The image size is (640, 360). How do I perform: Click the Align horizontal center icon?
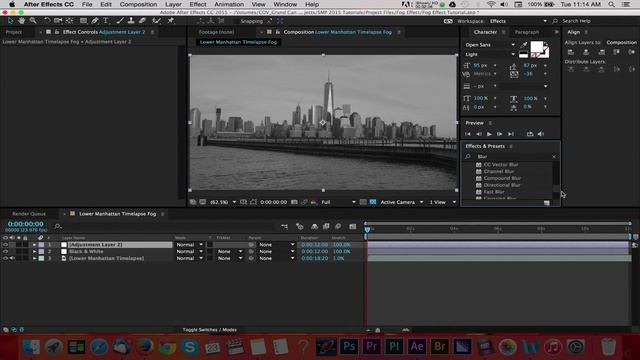pyautogui.click(x=586, y=52)
